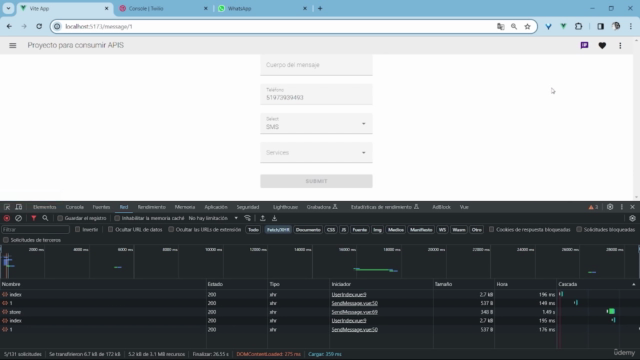Click the SUBMIT button

coord(316,181)
